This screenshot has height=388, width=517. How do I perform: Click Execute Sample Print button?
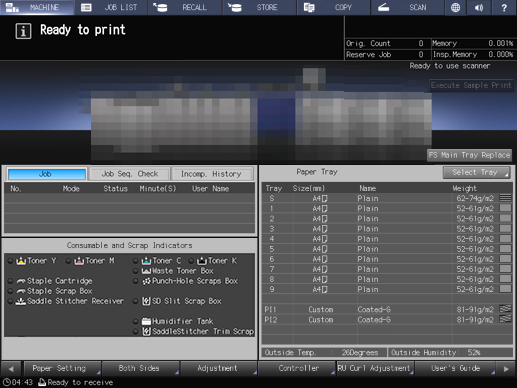pos(471,85)
